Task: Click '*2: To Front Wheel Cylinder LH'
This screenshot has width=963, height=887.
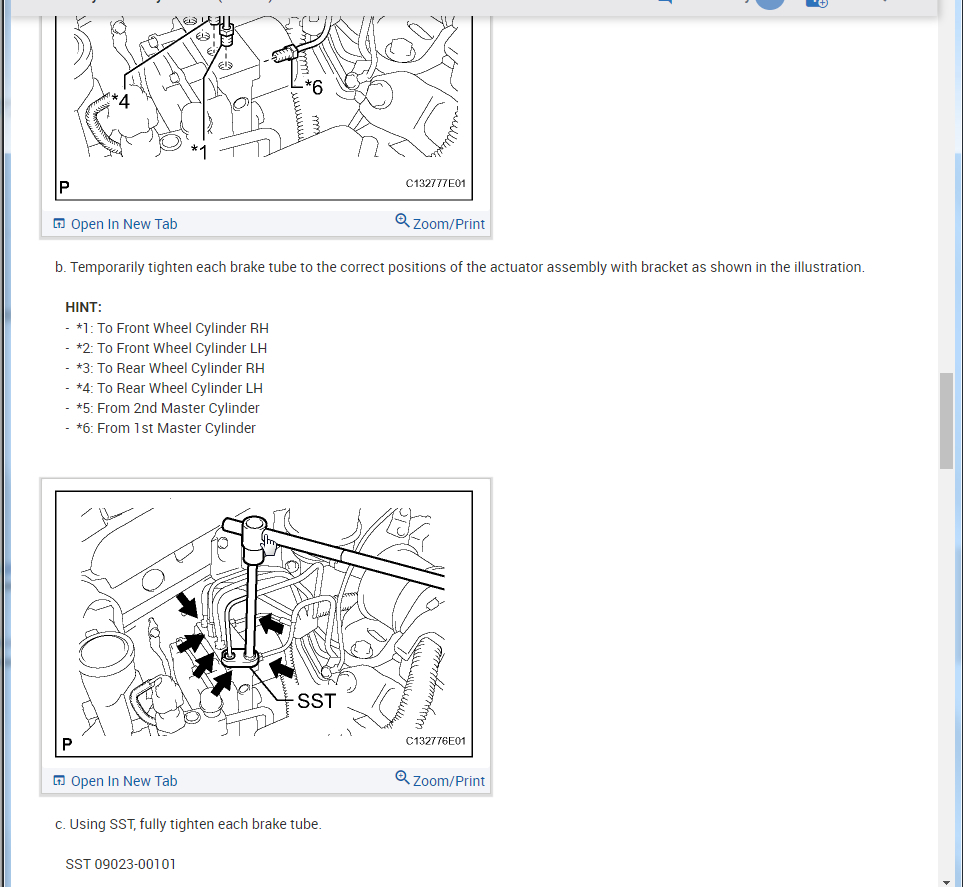Action: [x=171, y=348]
